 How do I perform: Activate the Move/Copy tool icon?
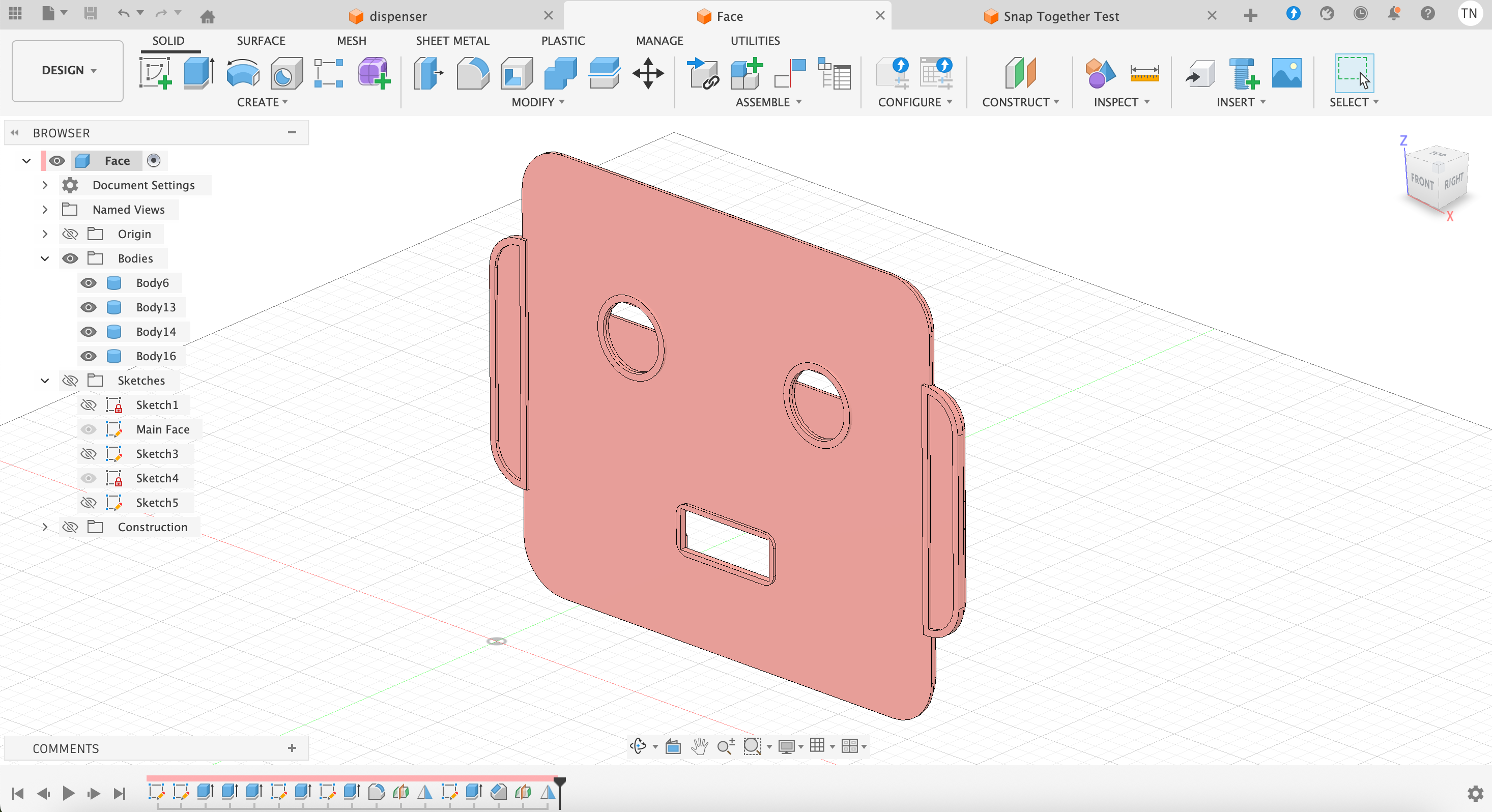[648, 73]
